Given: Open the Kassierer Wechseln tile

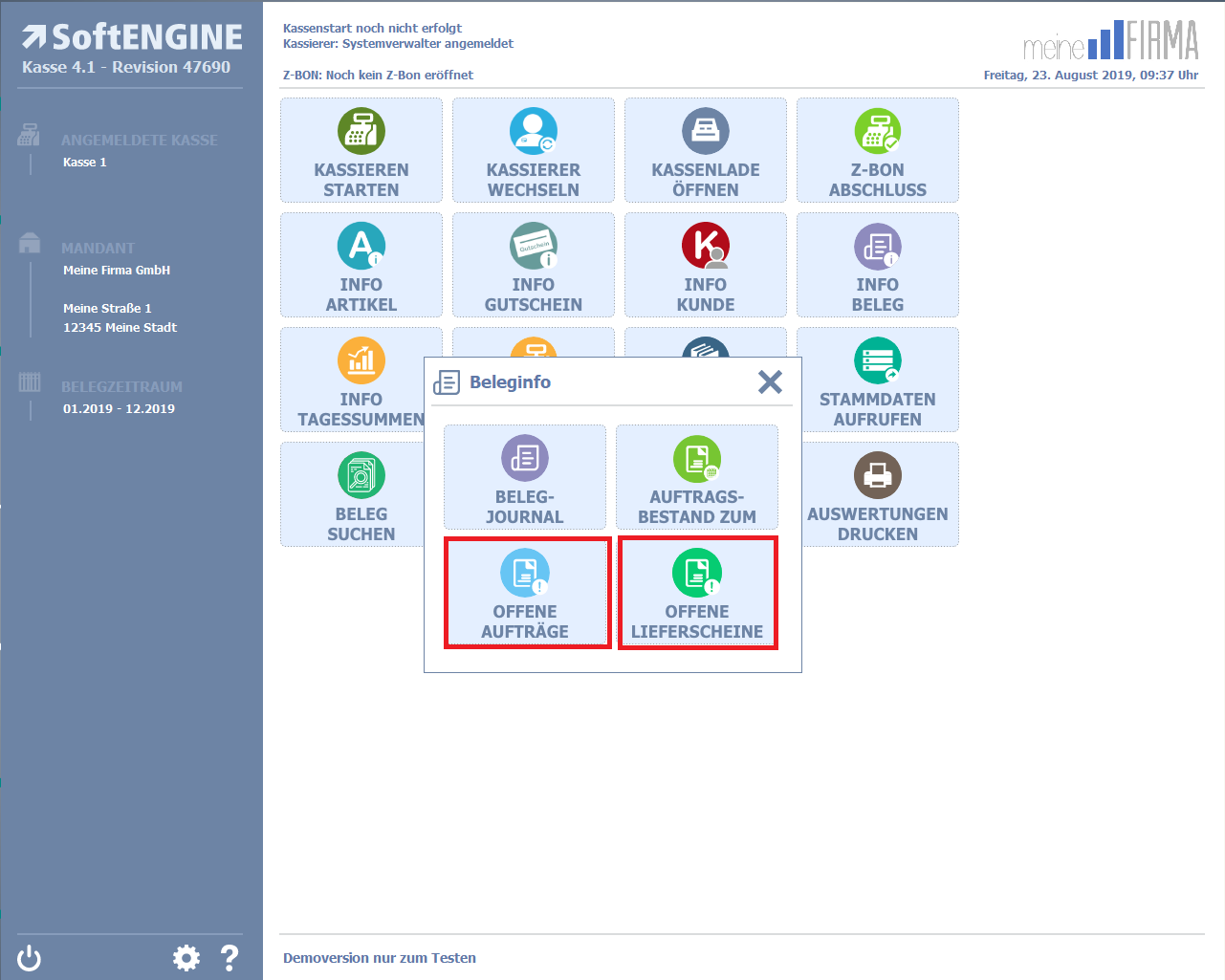Looking at the screenshot, I should (533, 150).
